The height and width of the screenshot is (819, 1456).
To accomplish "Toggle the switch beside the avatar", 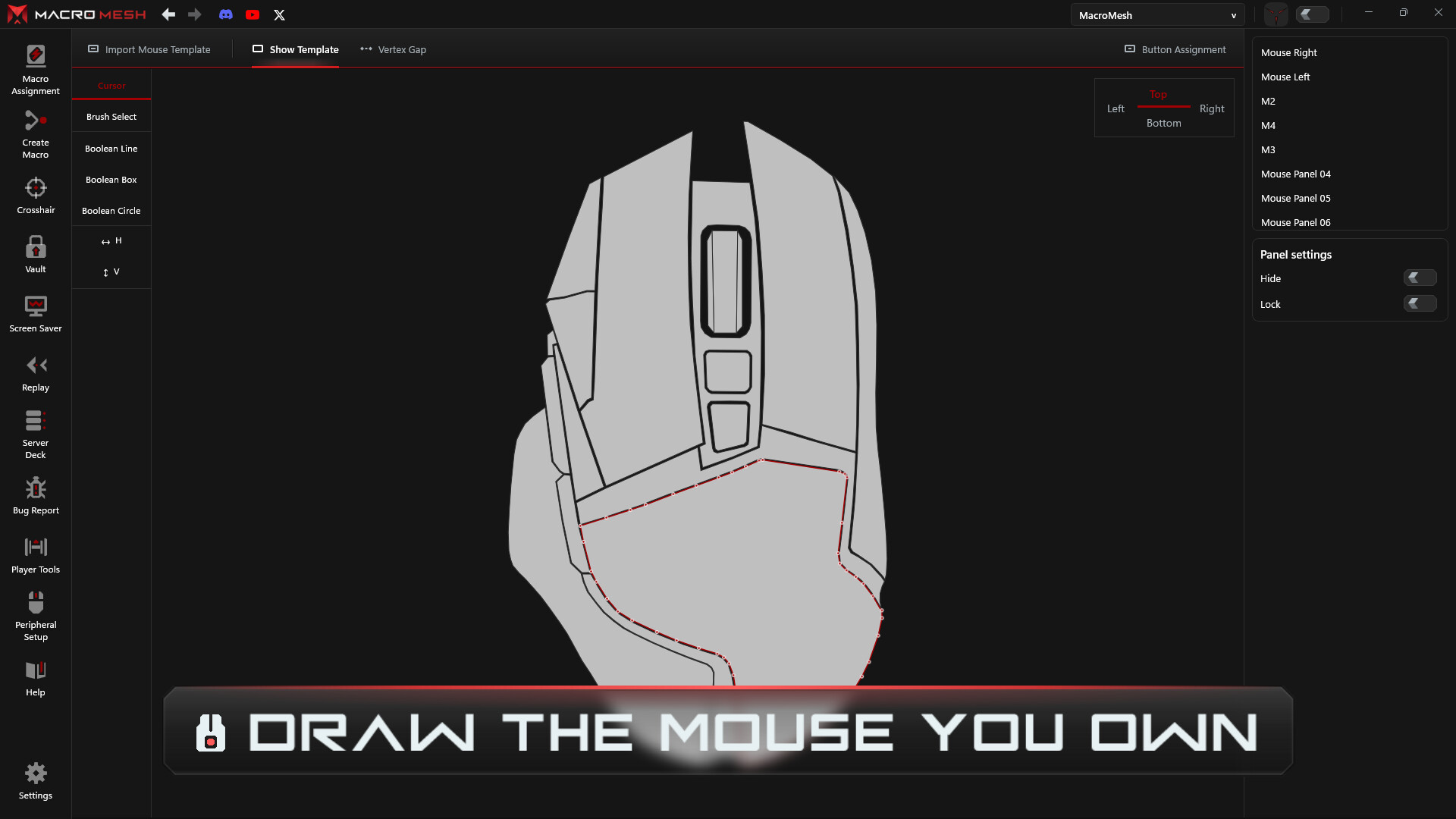I will [1313, 14].
